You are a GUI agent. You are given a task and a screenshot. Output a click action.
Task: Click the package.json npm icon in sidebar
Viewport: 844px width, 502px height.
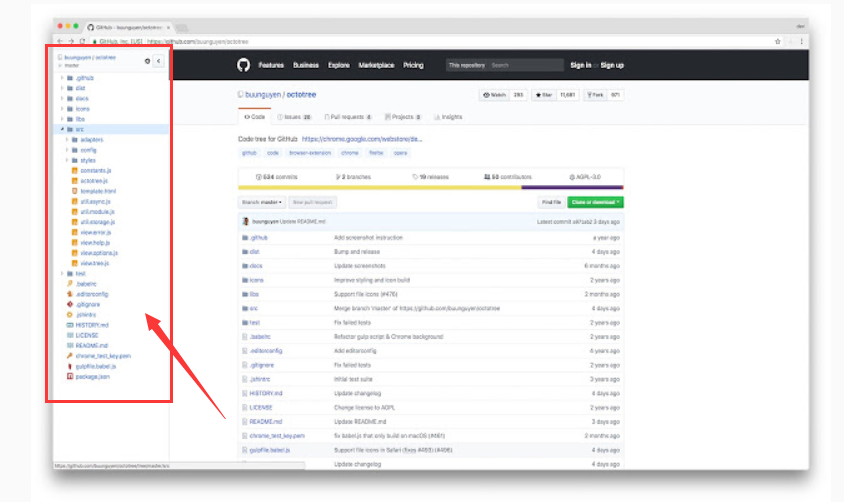69,377
